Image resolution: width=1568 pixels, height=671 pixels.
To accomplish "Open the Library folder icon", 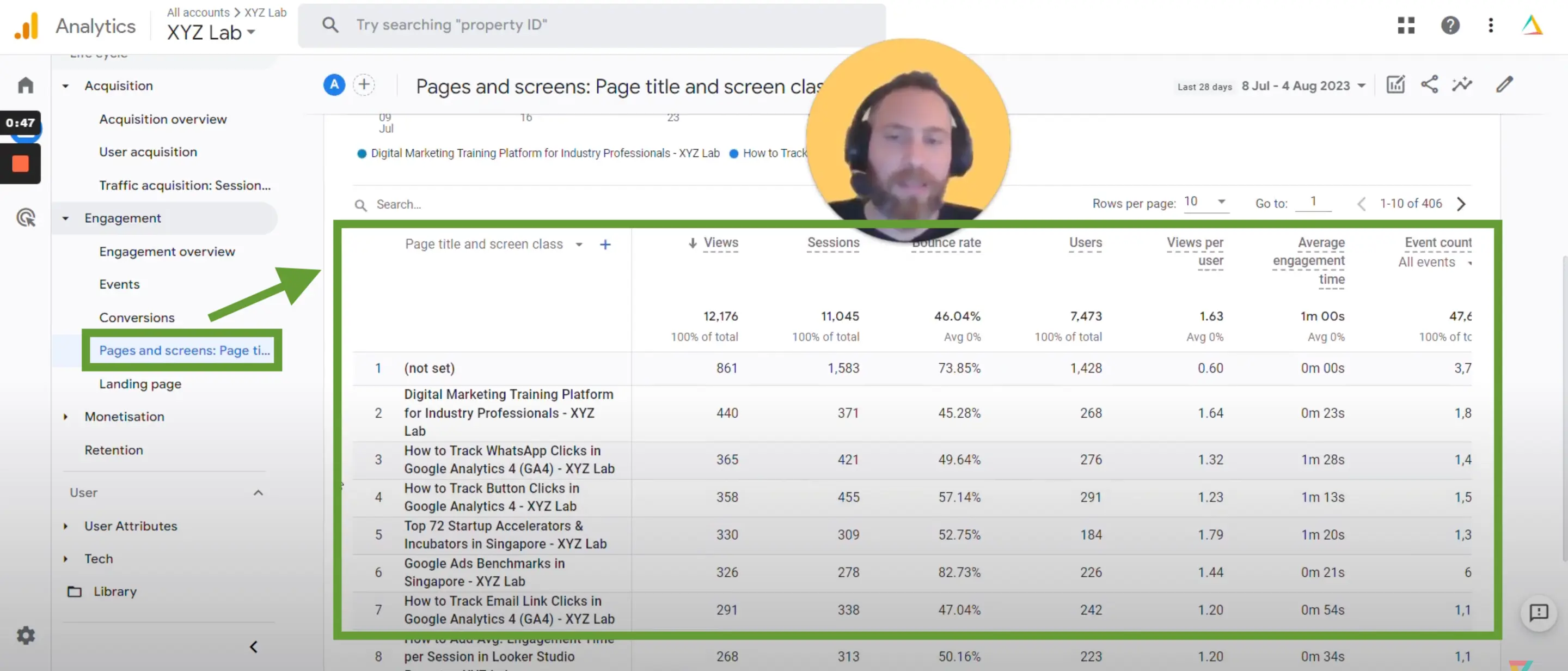I will pyautogui.click(x=74, y=591).
